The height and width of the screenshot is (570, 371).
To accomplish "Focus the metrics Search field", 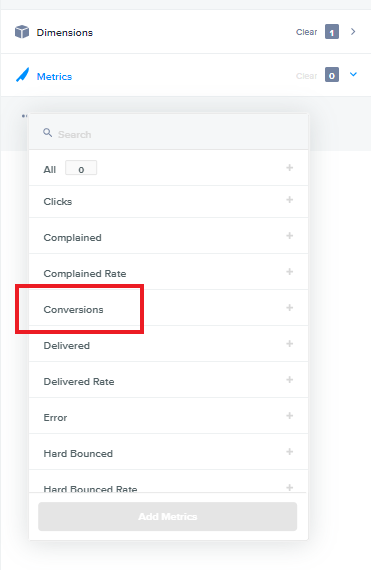I will coord(169,133).
